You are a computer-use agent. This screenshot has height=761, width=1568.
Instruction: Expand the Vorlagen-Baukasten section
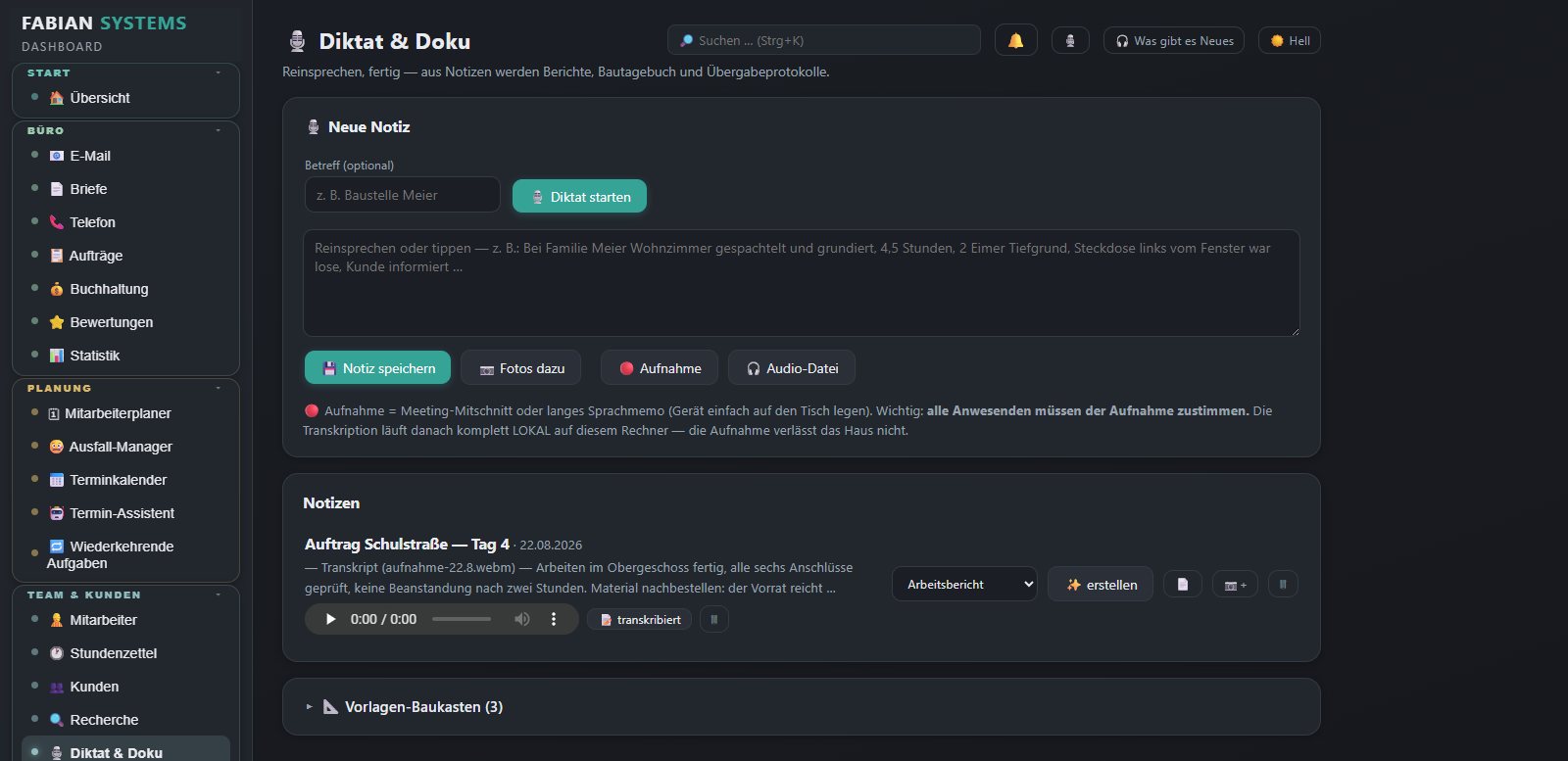(413, 707)
